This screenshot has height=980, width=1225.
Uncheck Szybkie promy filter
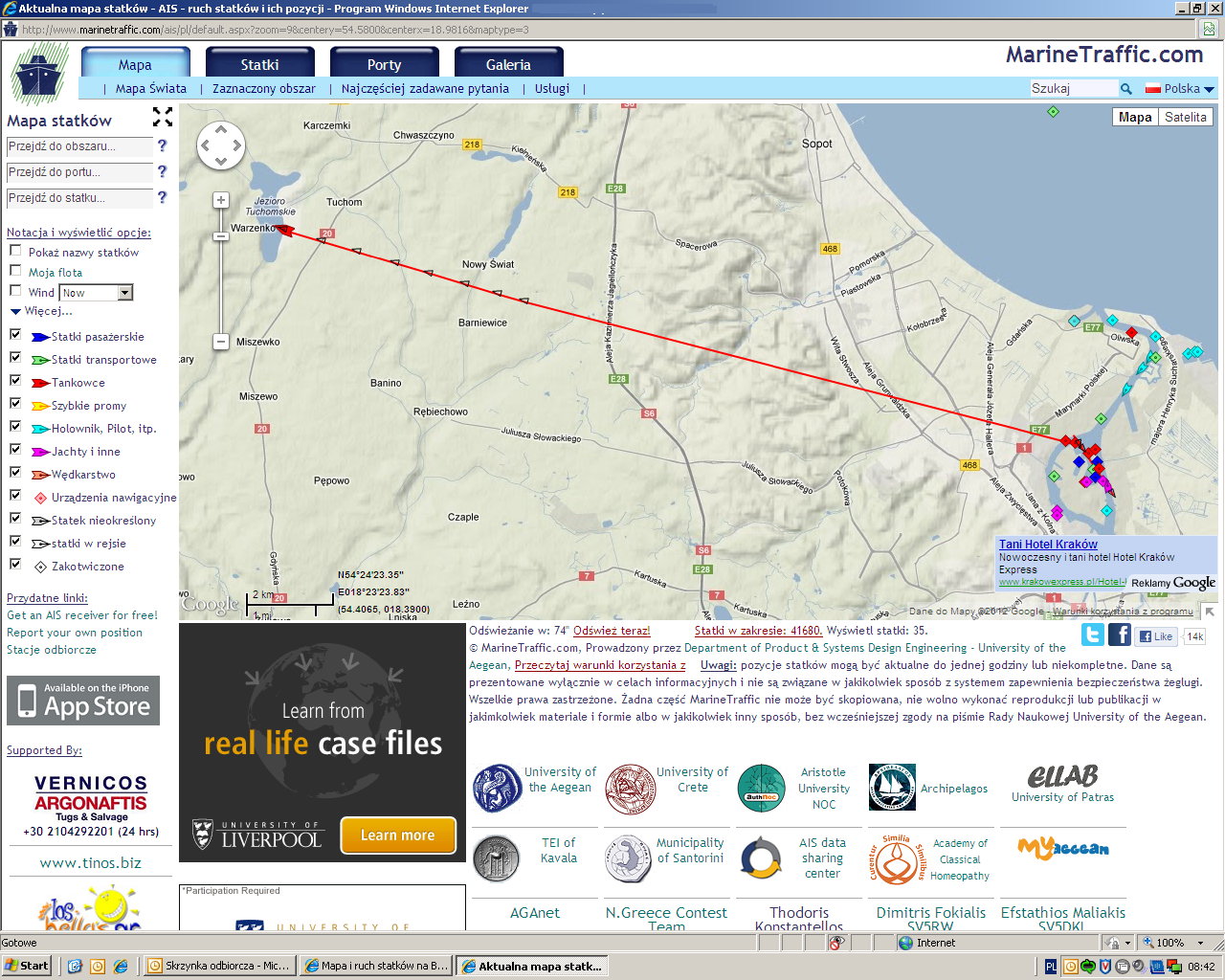point(15,404)
